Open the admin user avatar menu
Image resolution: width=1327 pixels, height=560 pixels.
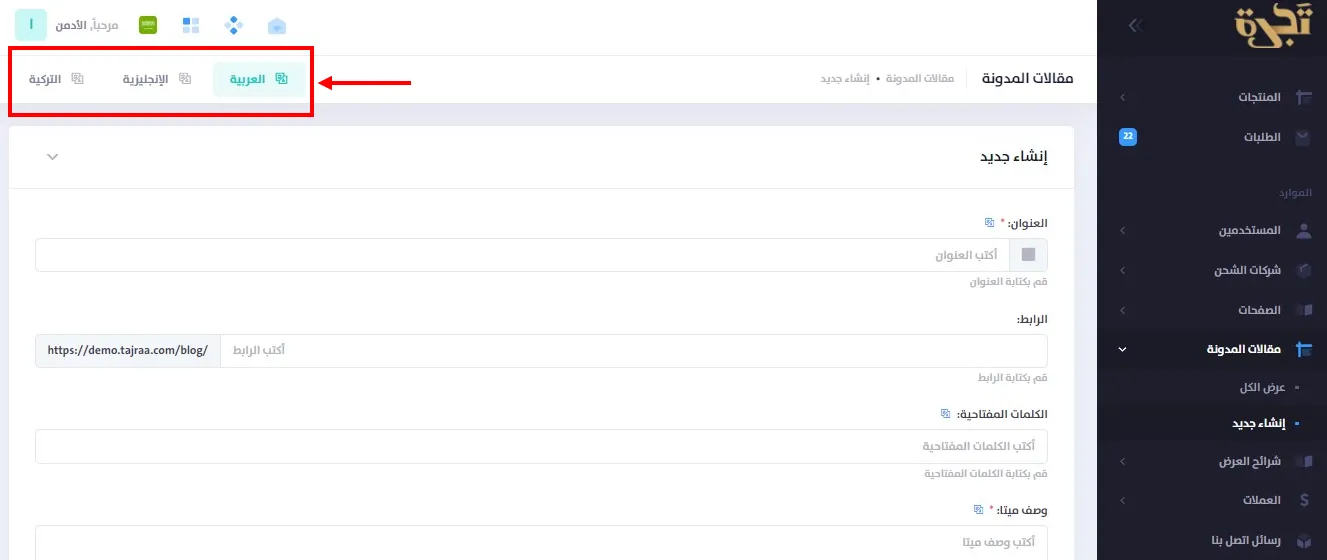click(31, 24)
